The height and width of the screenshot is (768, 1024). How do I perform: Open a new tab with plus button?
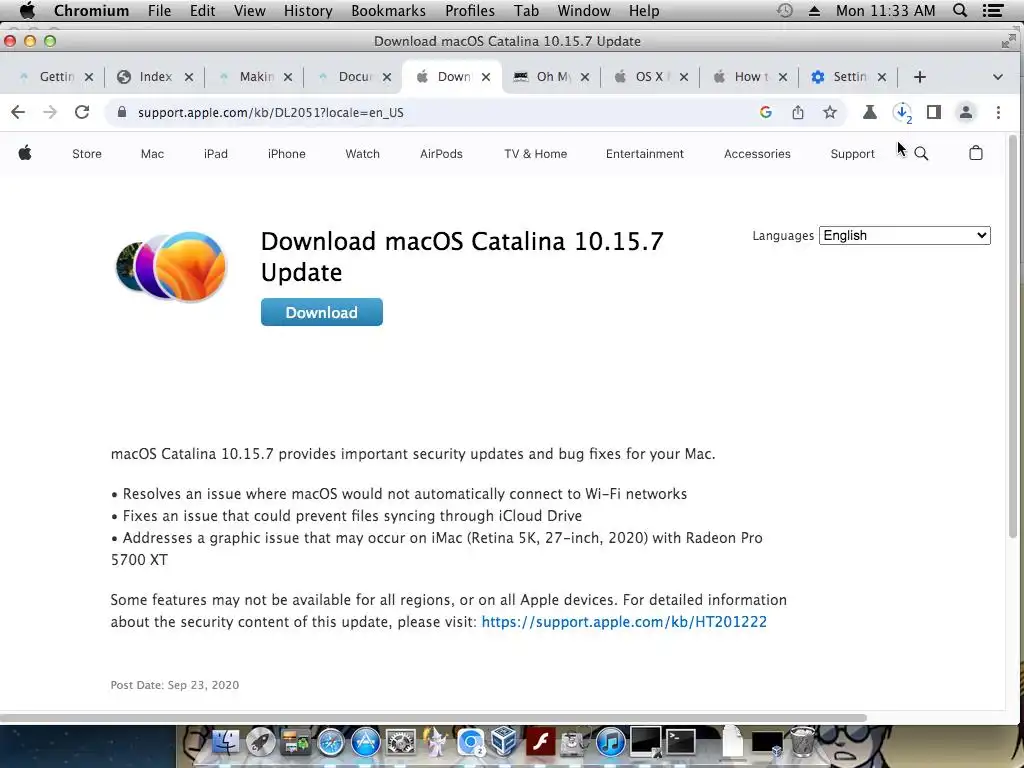920,77
